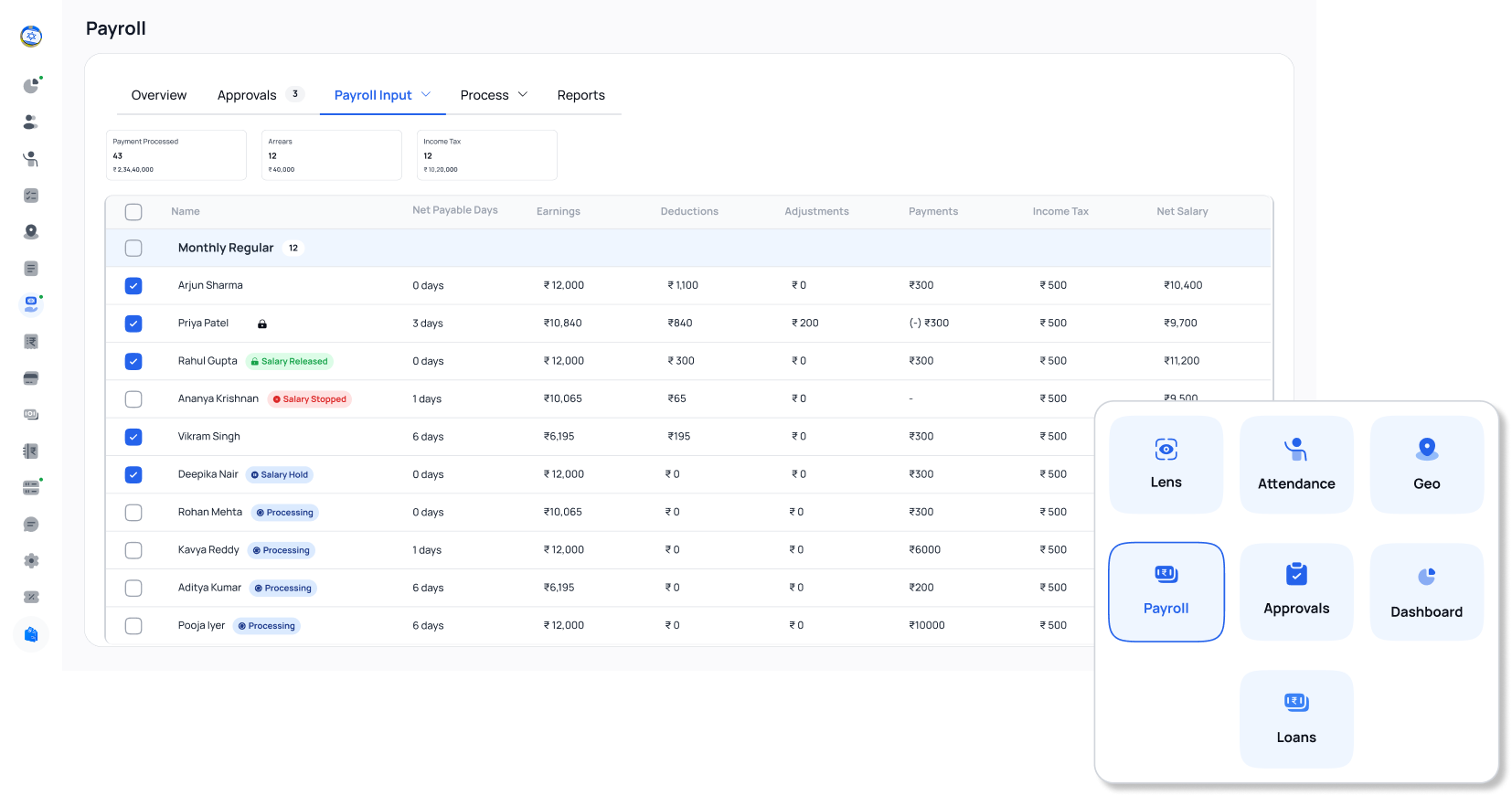The width and height of the screenshot is (1512, 796).
Task: Uncheck the Rahul Gupta row checkbox
Action: [133, 361]
